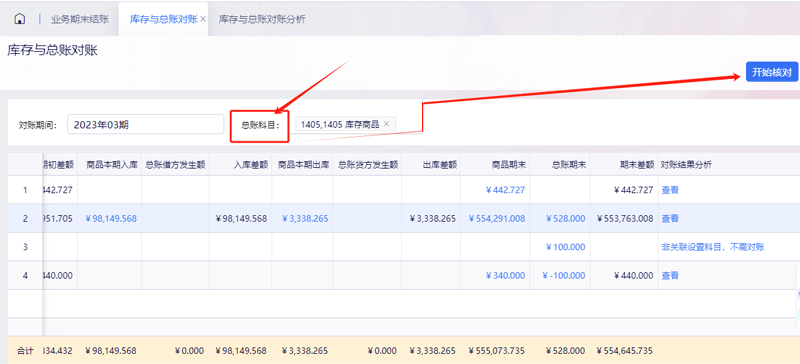800x364 pixels.
Task: Close the 库存与总账对账 tab
Action: pyautogui.click(x=203, y=19)
